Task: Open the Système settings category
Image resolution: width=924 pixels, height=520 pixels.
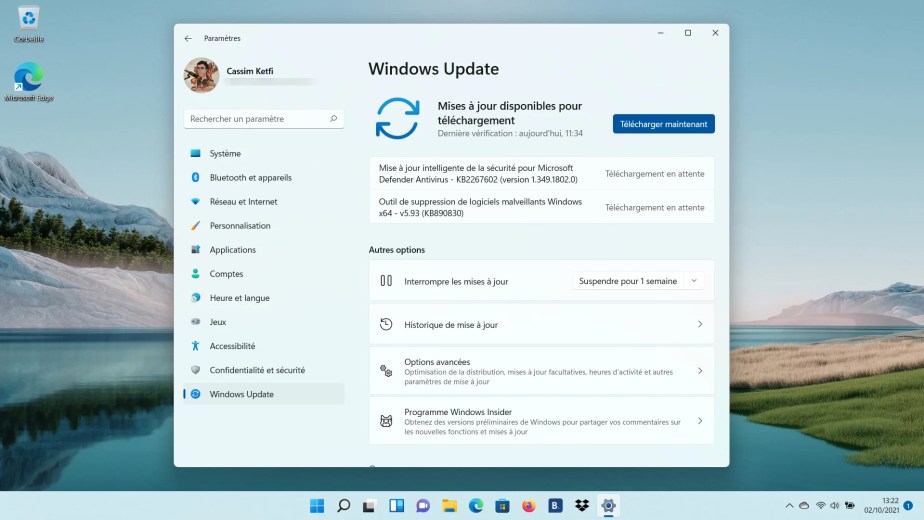Action: pyautogui.click(x=263, y=153)
